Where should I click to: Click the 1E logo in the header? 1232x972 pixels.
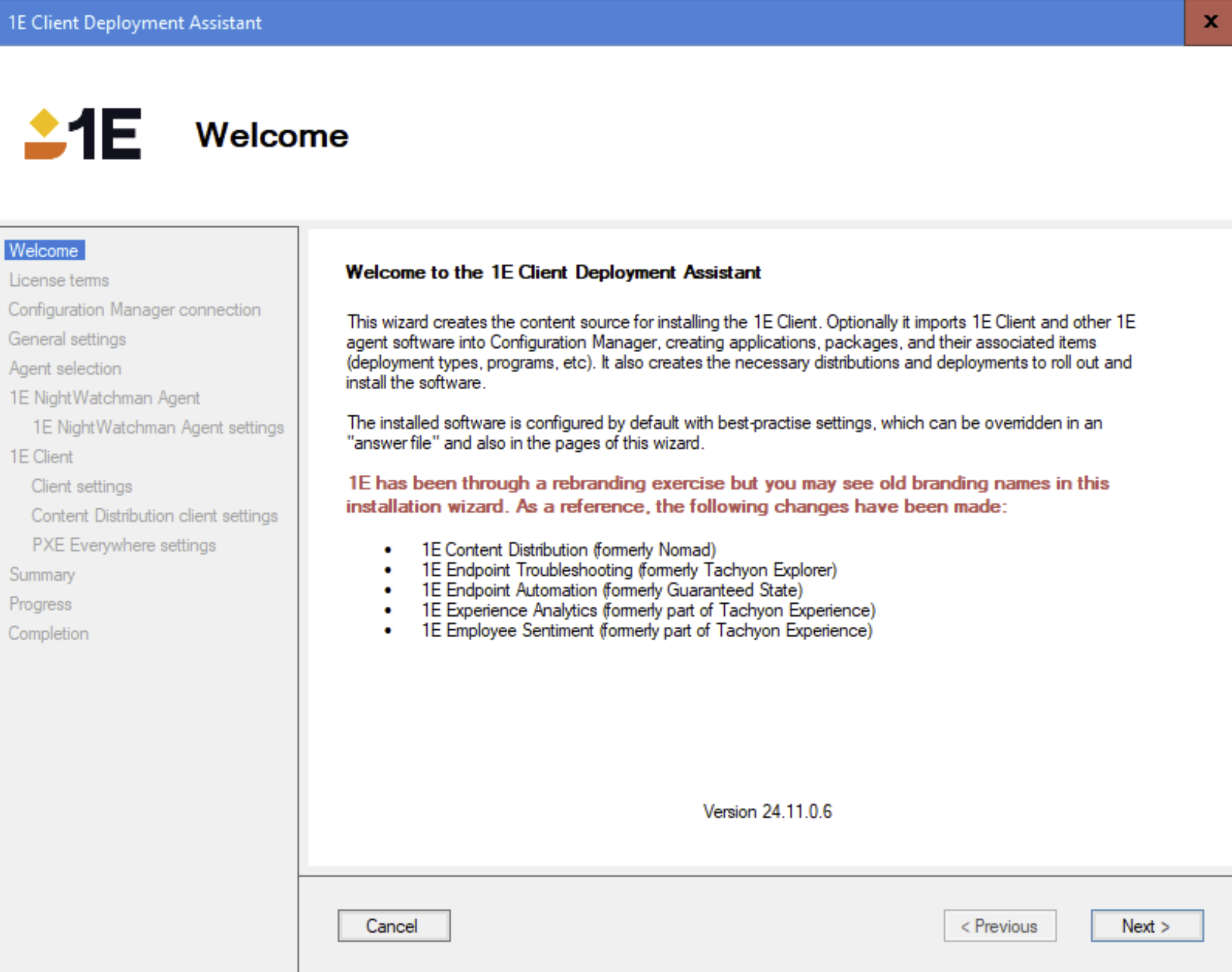point(83,134)
